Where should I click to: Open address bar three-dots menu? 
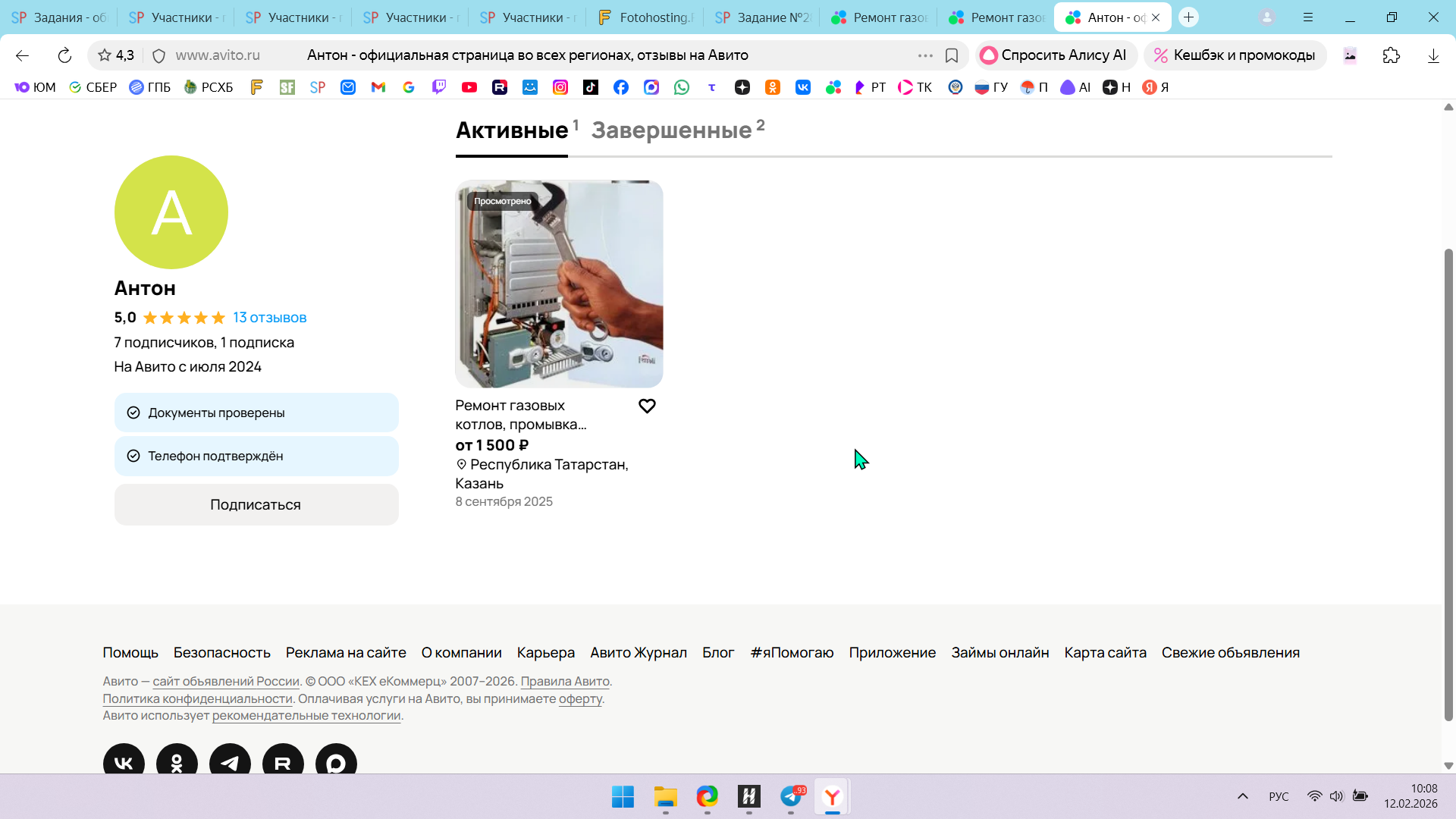(x=925, y=55)
